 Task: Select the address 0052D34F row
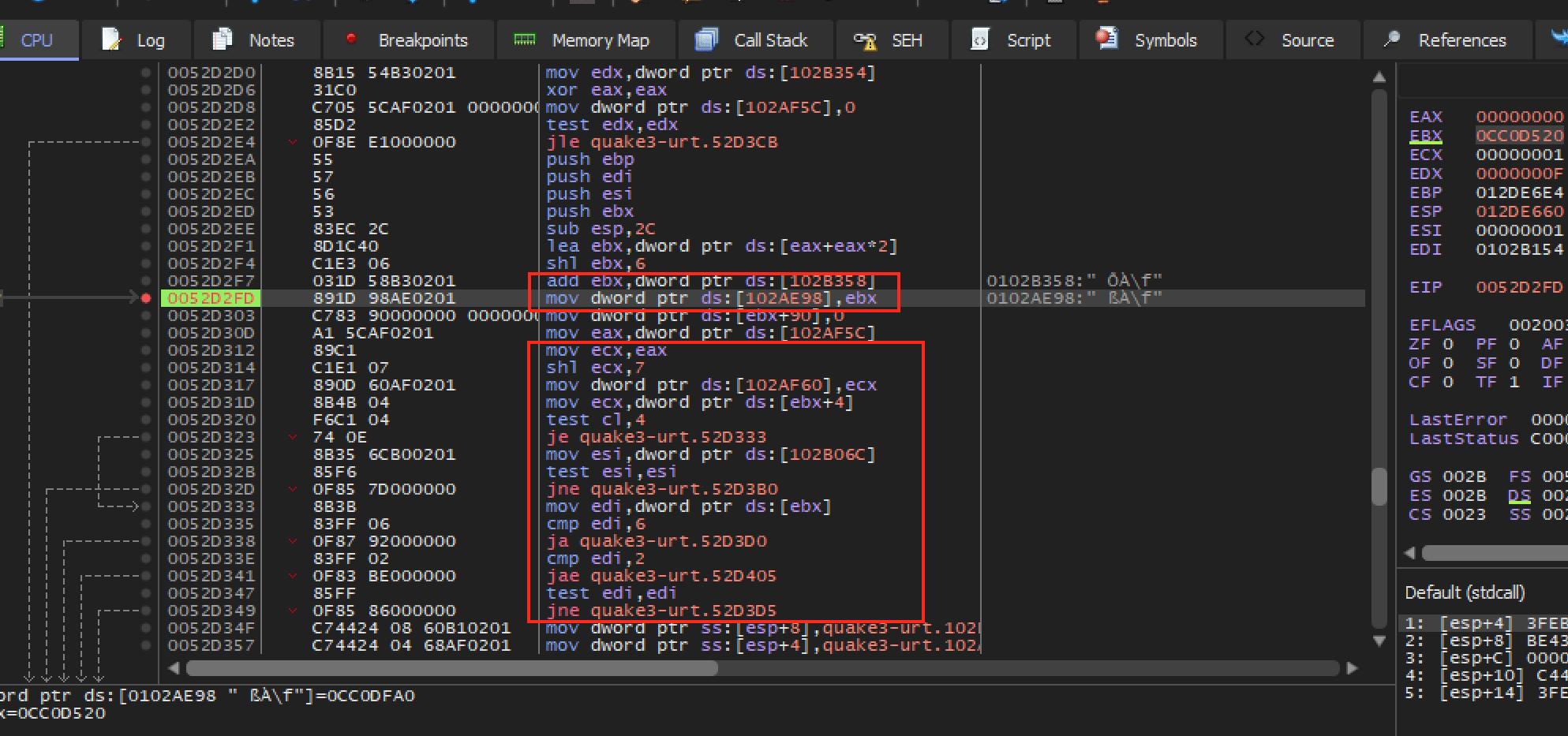[x=211, y=628]
